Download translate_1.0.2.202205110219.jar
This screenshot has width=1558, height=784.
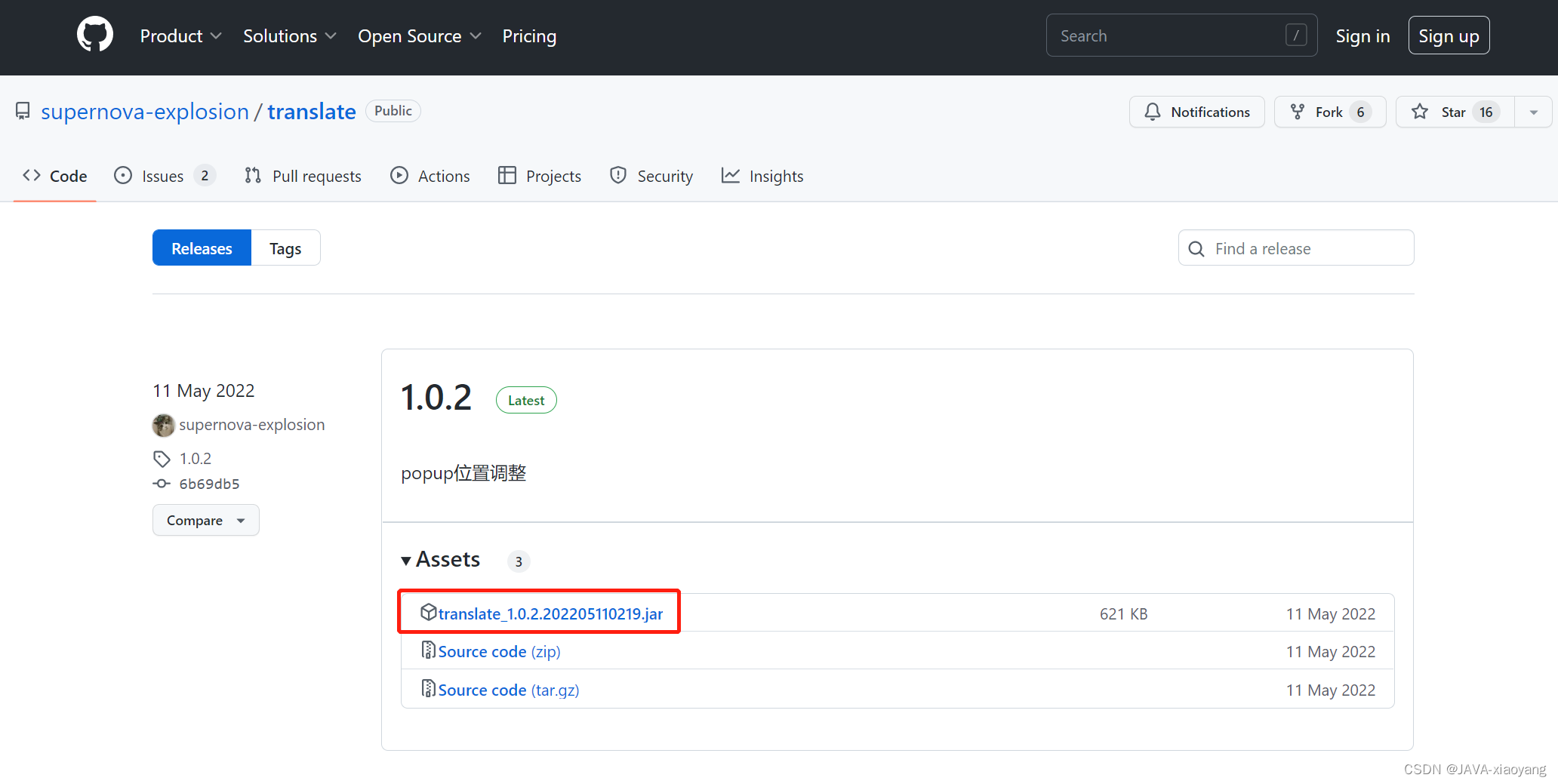[550, 613]
